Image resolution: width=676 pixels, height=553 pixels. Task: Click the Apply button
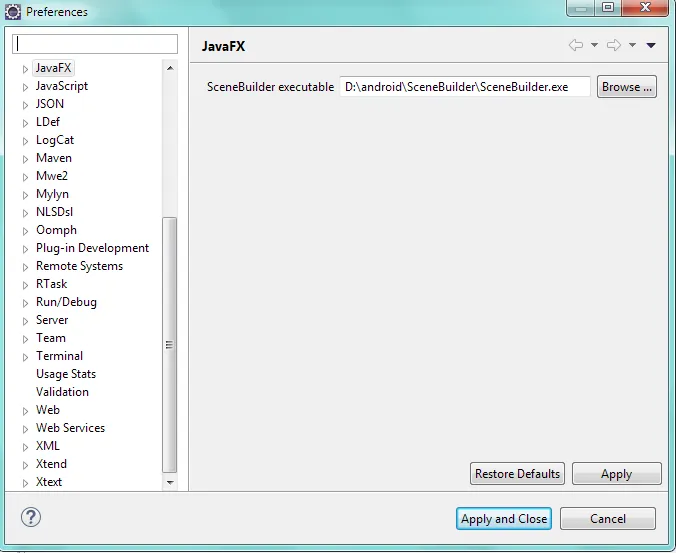click(x=617, y=474)
